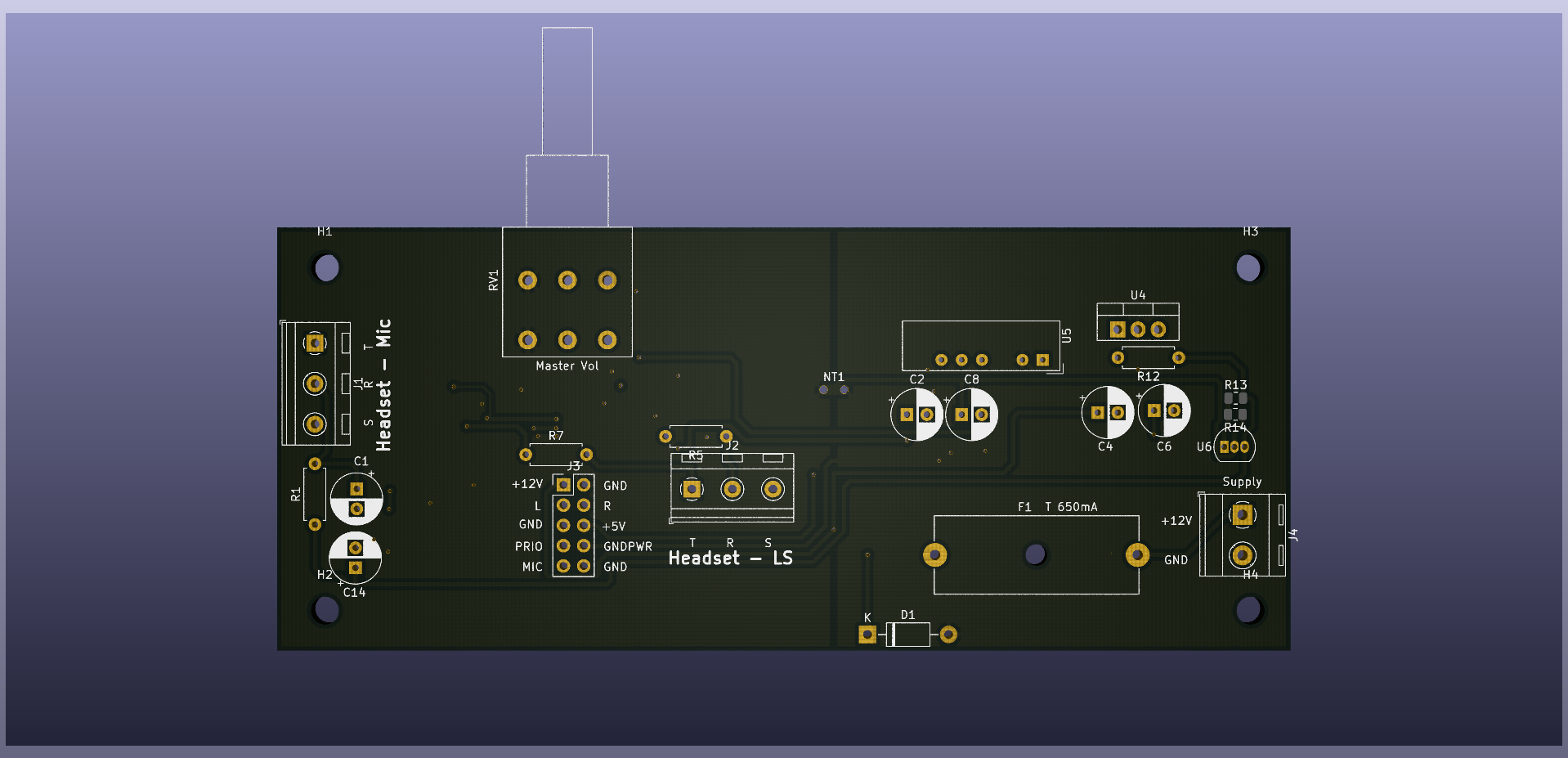Click the NT1 net tie pads

pos(834,390)
